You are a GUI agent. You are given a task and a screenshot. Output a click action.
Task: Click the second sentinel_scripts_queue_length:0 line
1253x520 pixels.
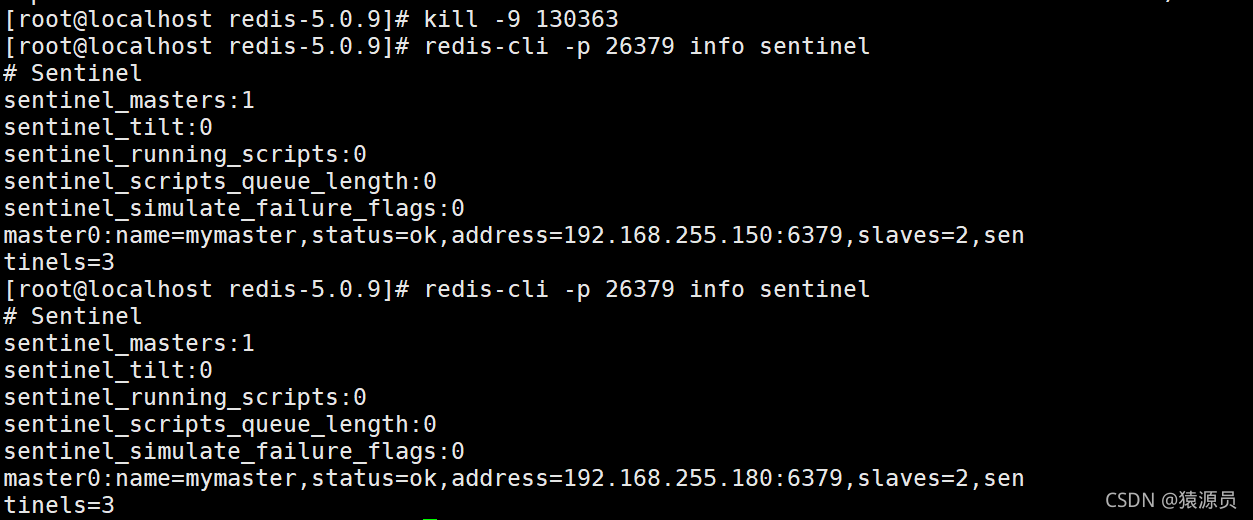220,424
